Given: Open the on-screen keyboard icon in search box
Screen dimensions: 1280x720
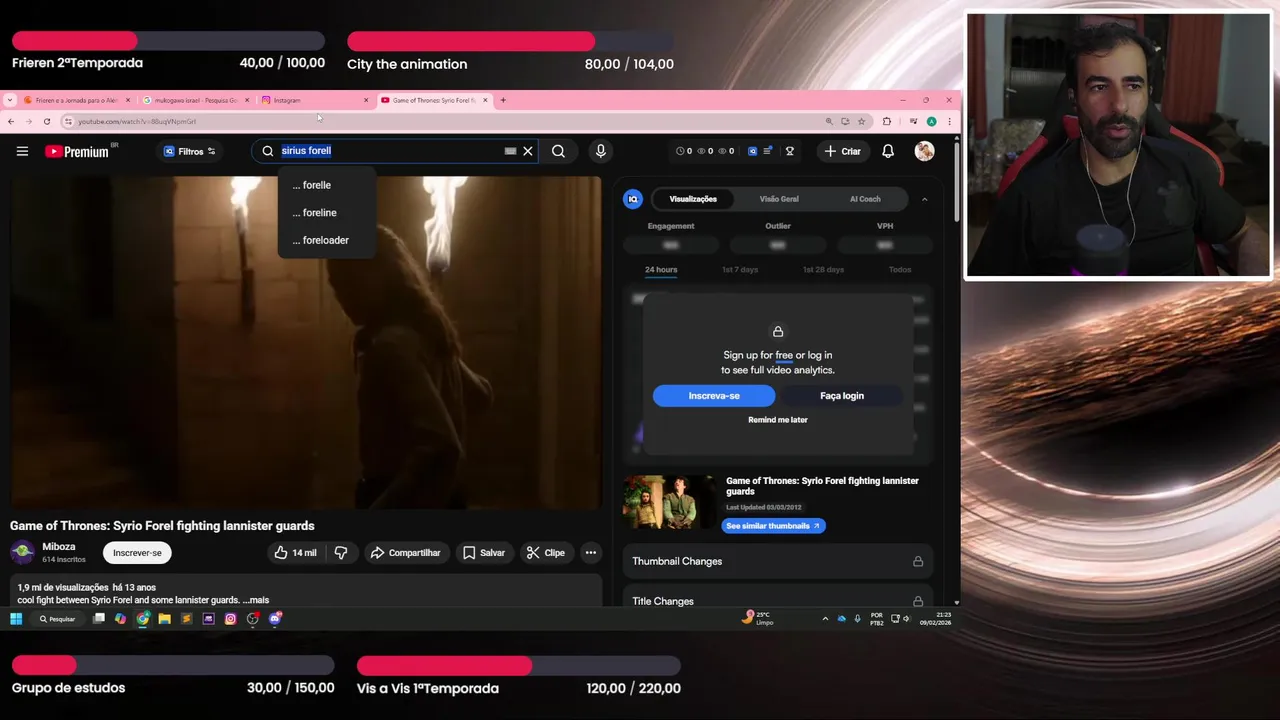Looking at the screenshot, I should [x=510, y=151].
